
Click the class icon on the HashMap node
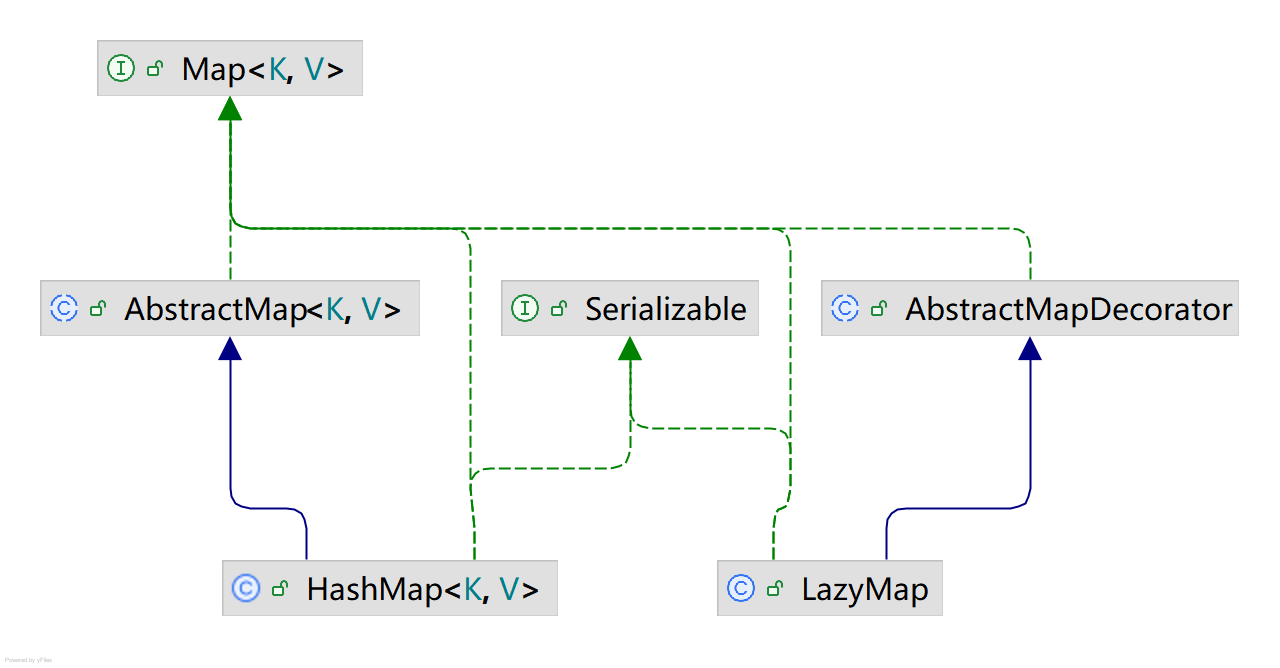coord(246,588)
